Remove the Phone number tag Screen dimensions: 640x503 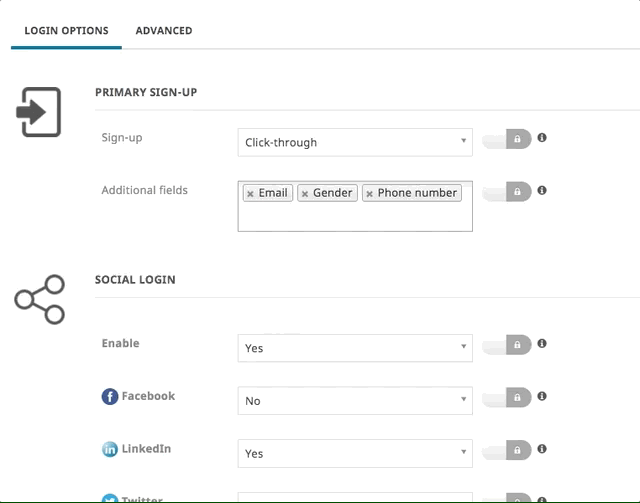coord(370,194)
